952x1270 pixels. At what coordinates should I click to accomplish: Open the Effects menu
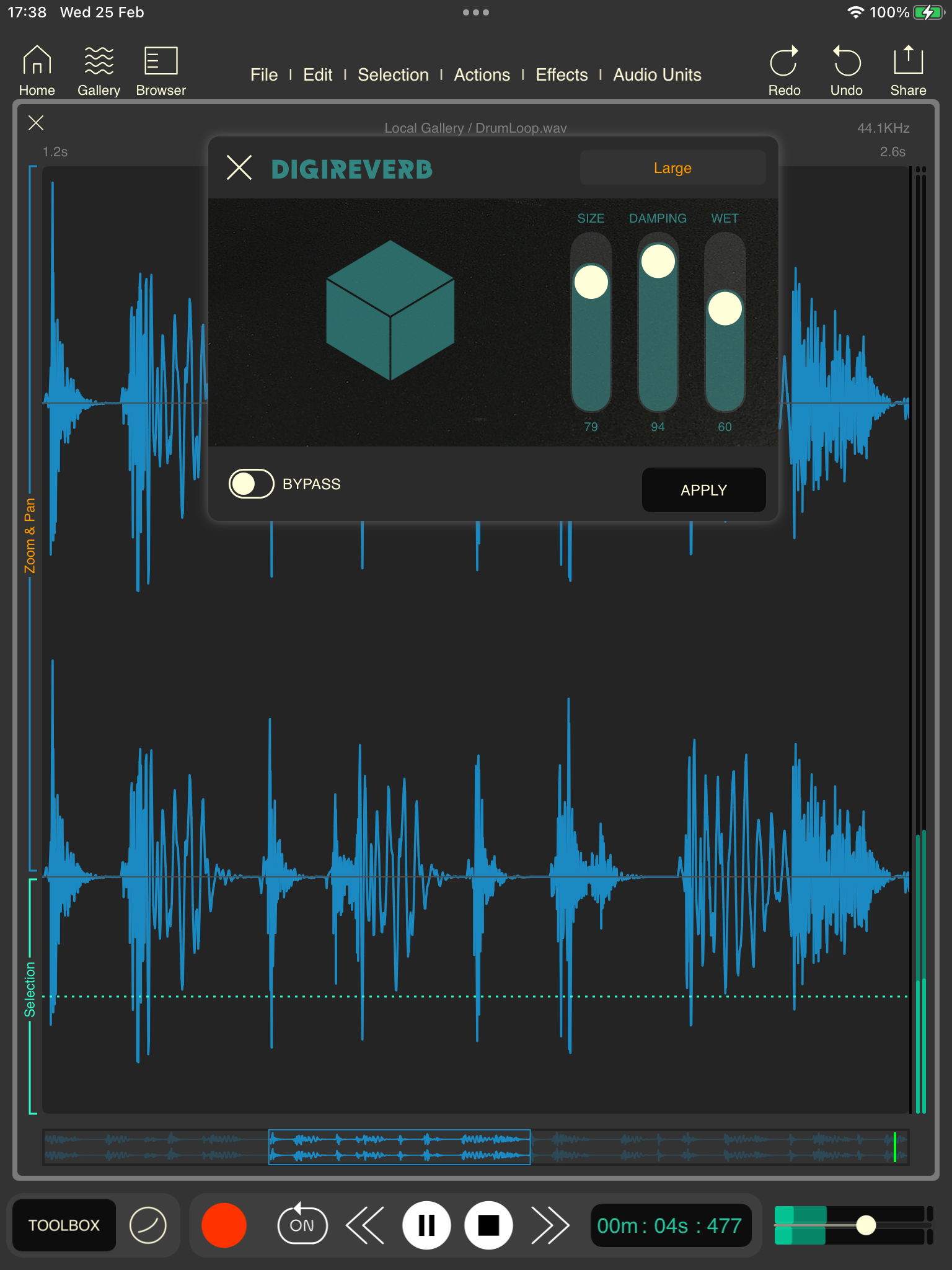(x=562, y=75)
